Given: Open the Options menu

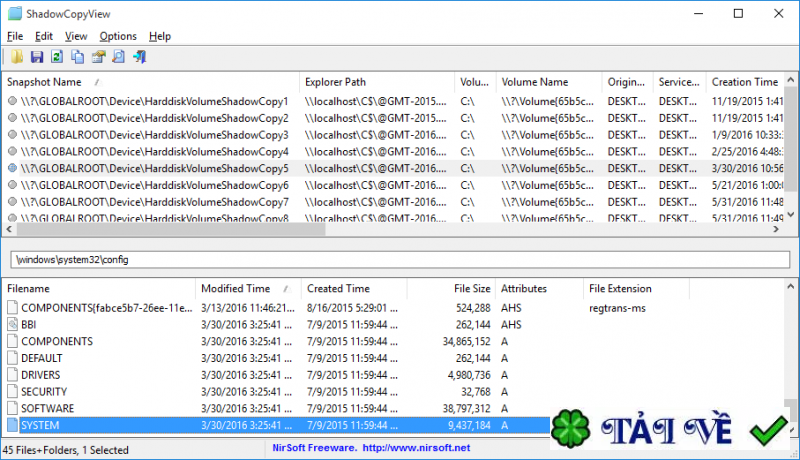Looking at the screenshot, I should coord(118,36).
